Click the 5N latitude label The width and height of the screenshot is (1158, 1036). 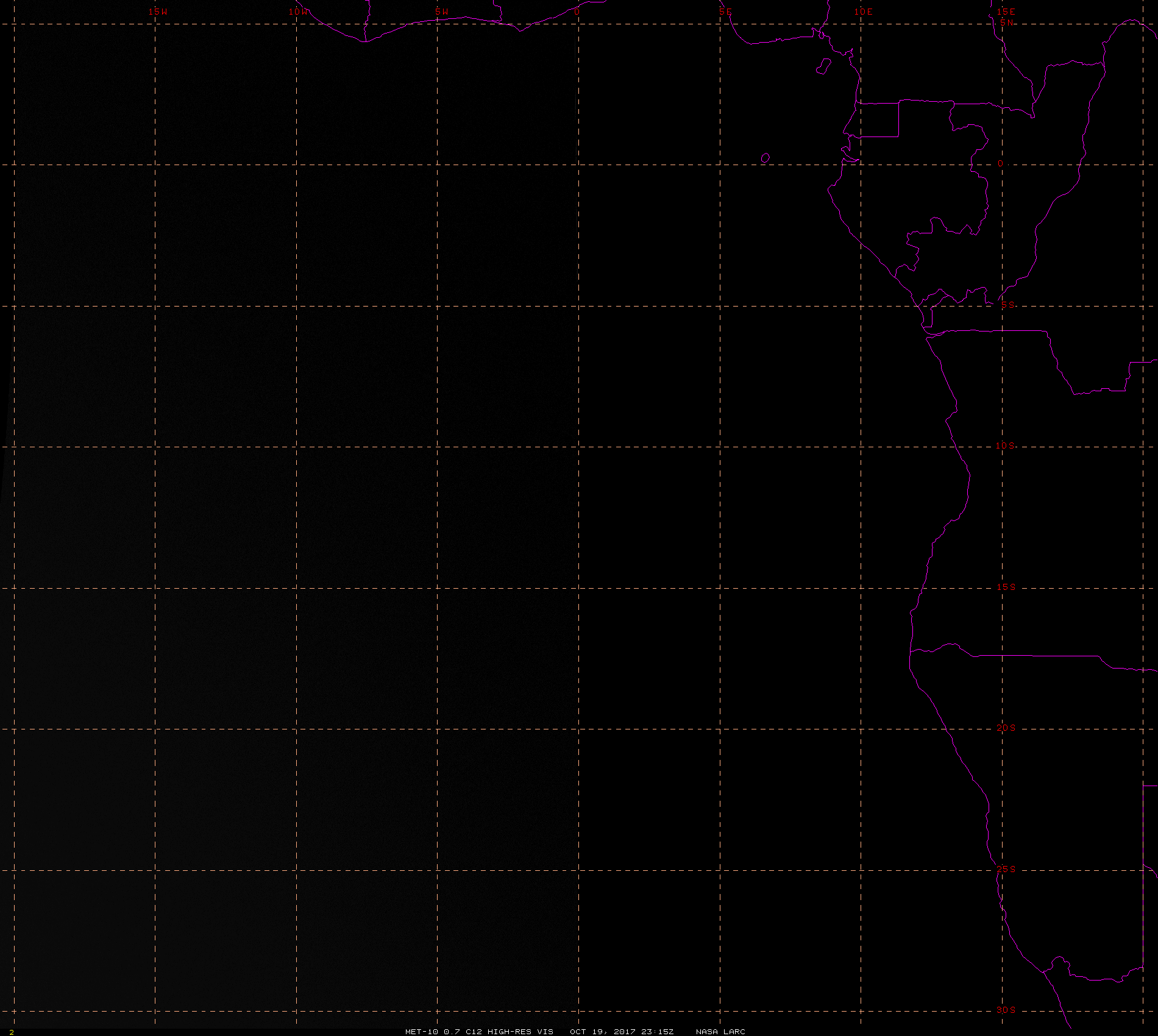pos(1007,23)
